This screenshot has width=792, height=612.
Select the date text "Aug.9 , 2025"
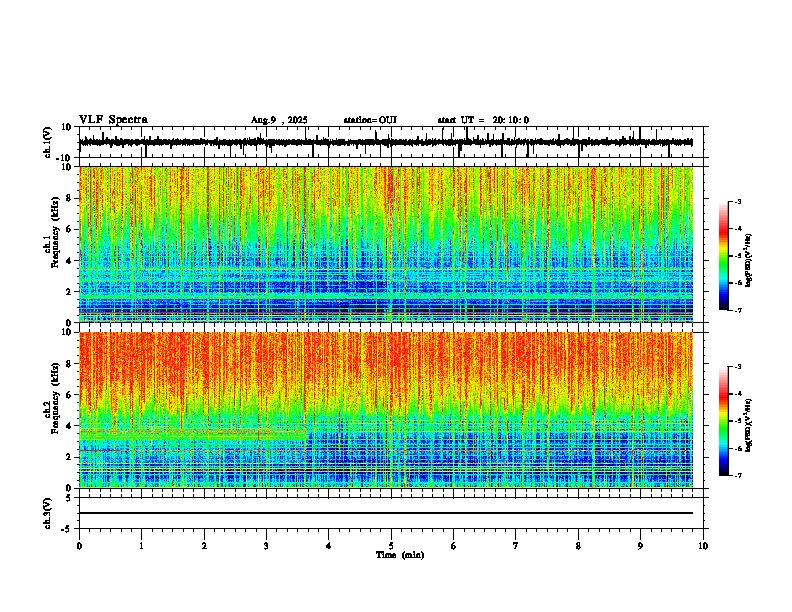[279, 120]
